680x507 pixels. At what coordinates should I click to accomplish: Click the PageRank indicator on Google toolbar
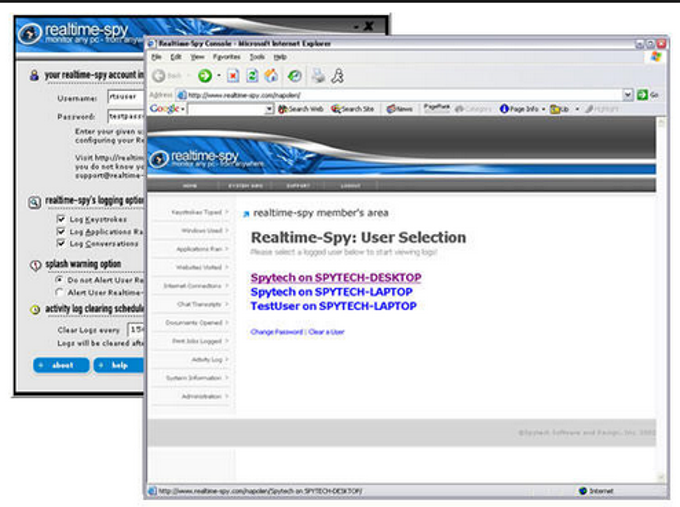pyautogui.click(x=436, y=108)
